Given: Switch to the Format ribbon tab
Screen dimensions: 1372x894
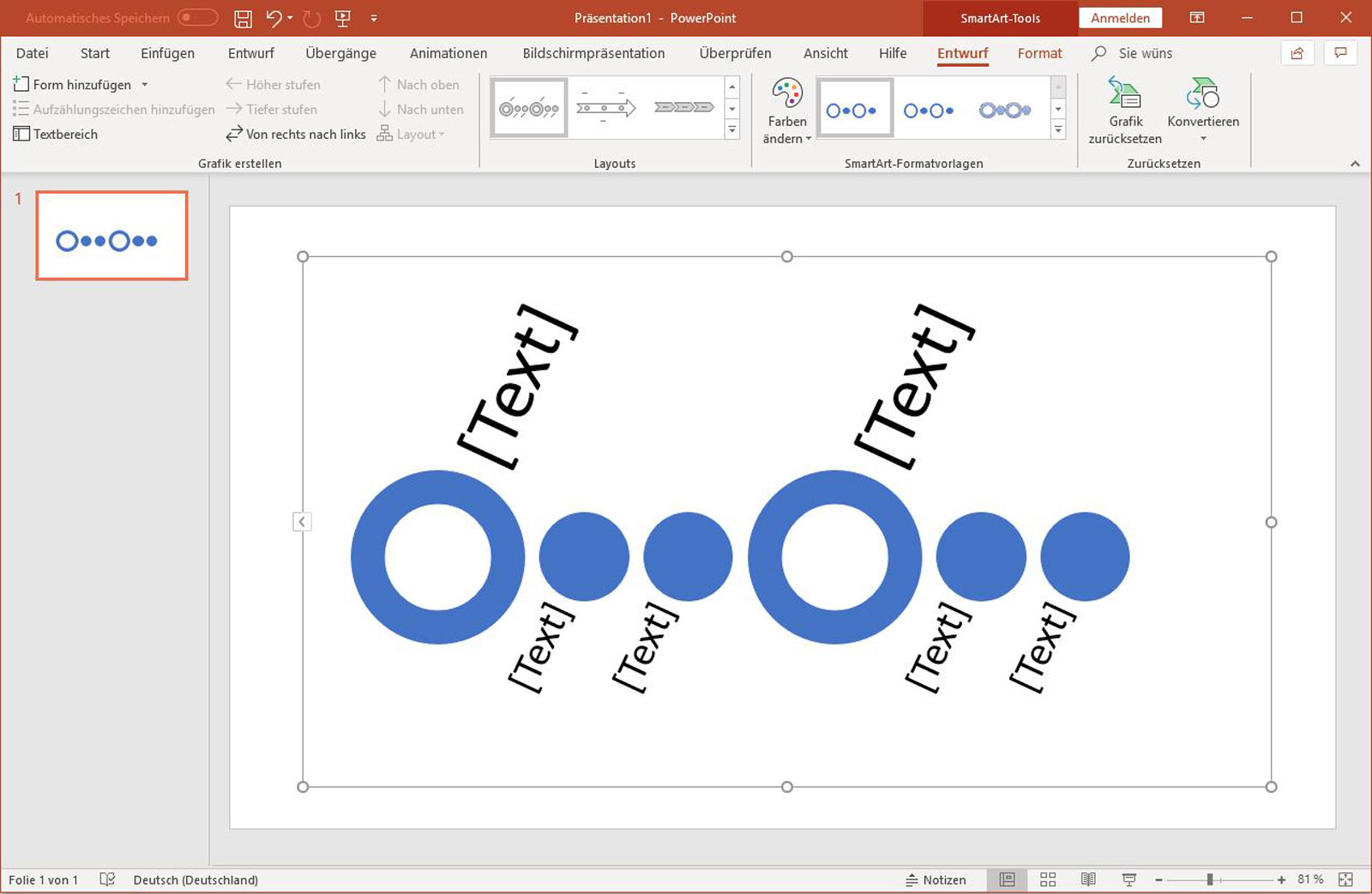Looking at the screenshot, I should point(1039,53).
